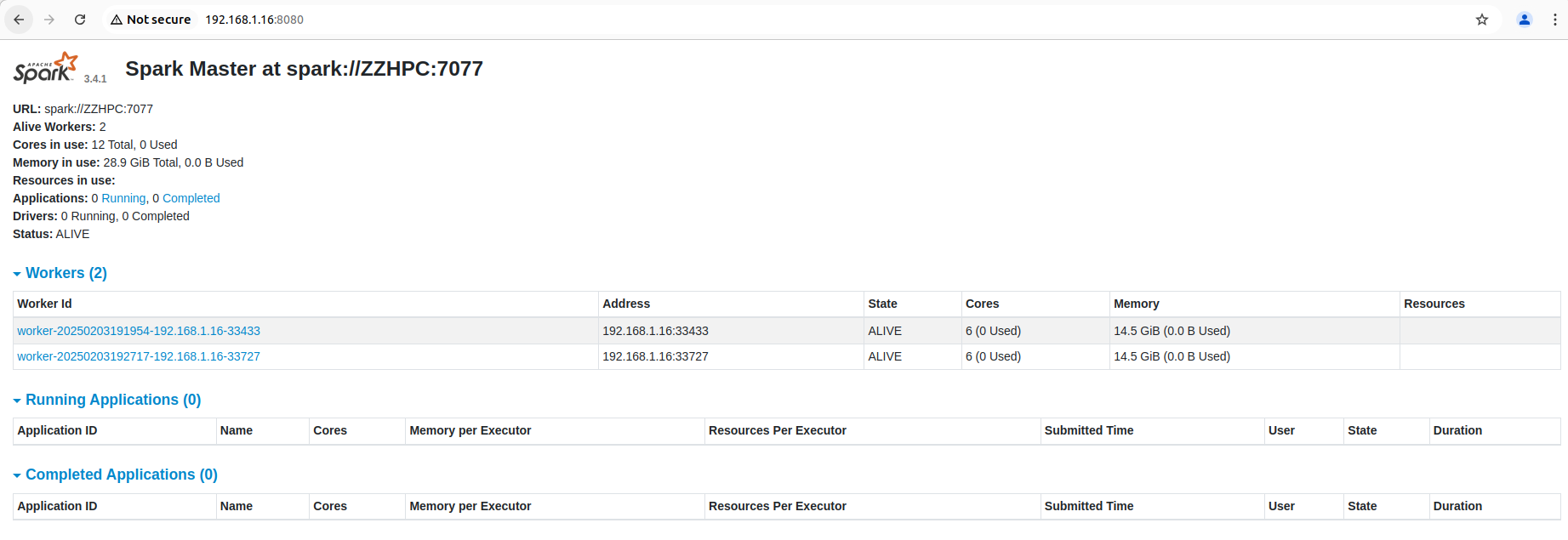Open worker ending in 33727
Viewport: 1568px width, 540px height.
point(139,356)
